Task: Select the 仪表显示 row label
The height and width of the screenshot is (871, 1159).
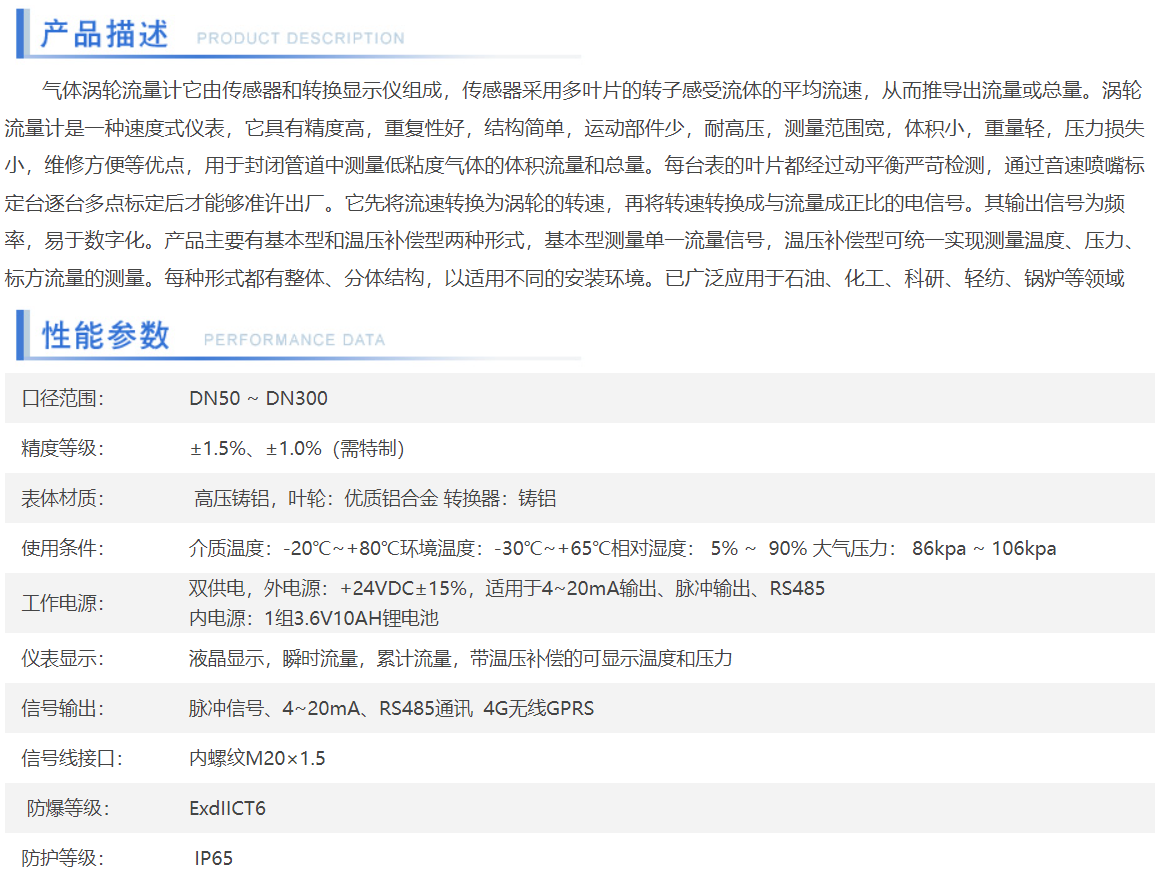Action: click(63, 659)
